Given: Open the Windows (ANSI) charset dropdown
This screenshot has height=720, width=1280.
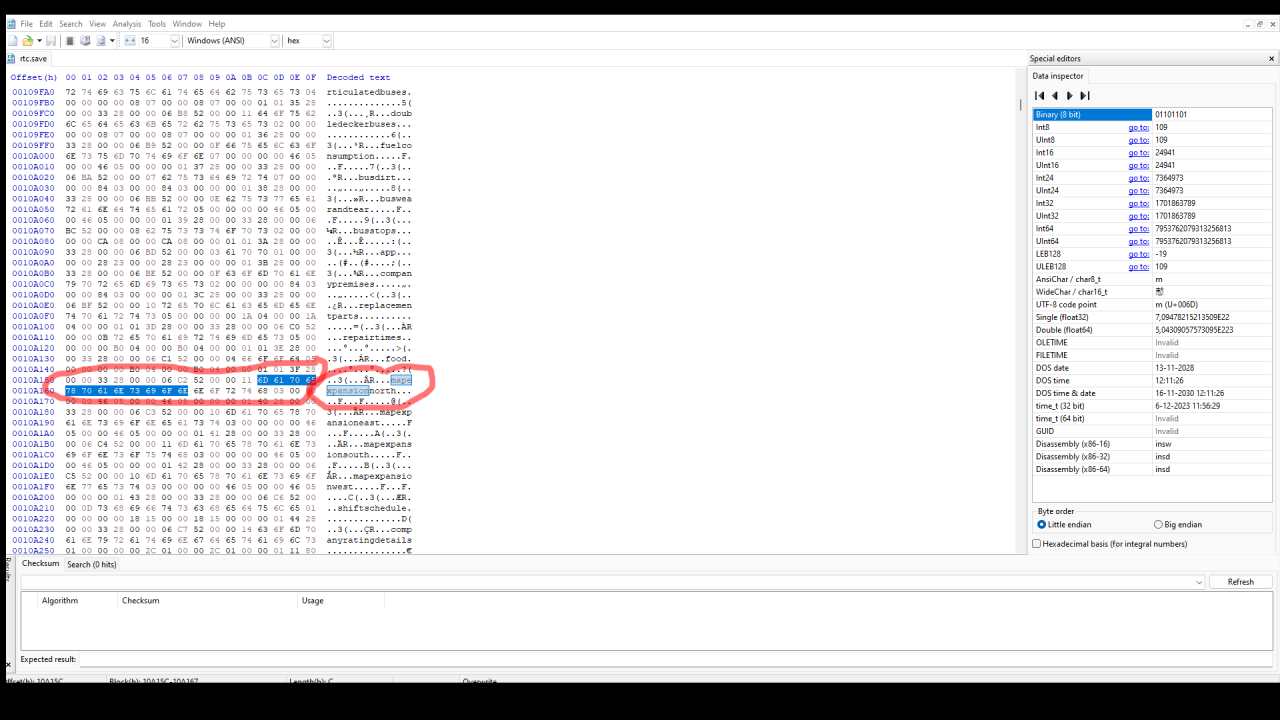Looking at the screenshot, I should tap(273, 41).
